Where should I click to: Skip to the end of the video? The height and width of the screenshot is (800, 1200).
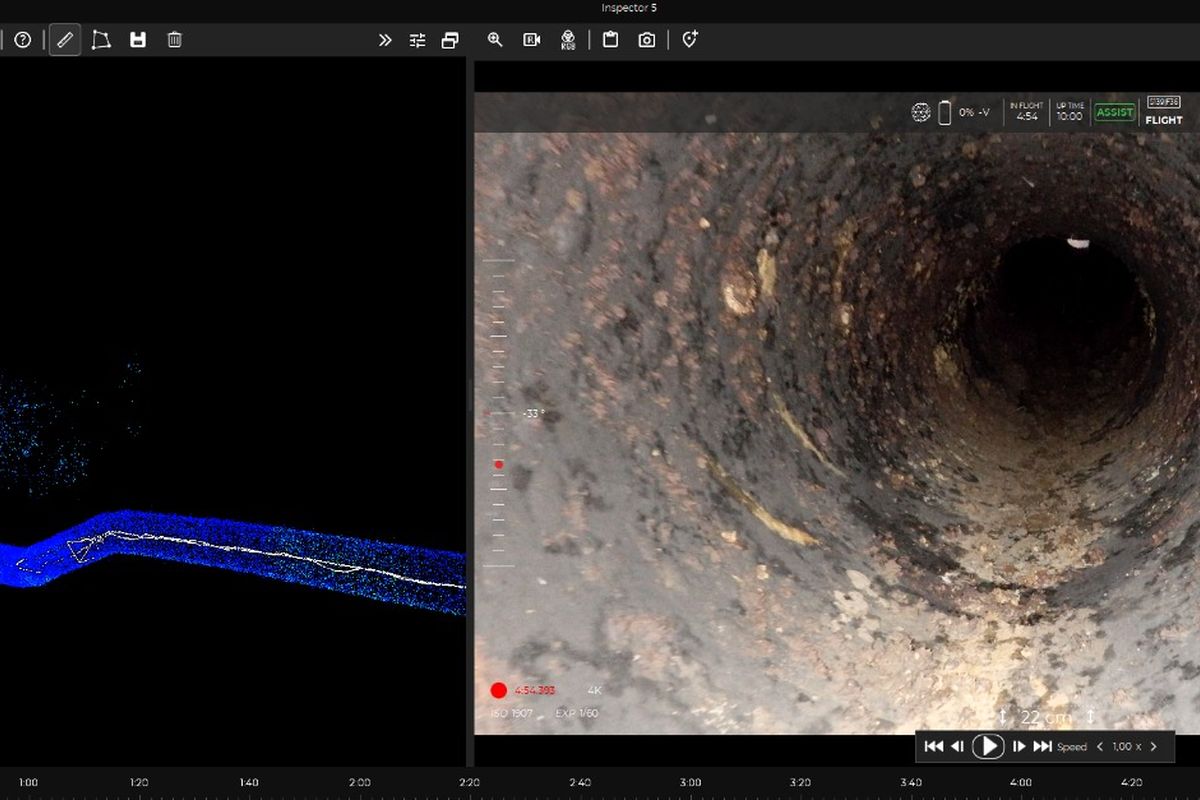pos(1042,746)
